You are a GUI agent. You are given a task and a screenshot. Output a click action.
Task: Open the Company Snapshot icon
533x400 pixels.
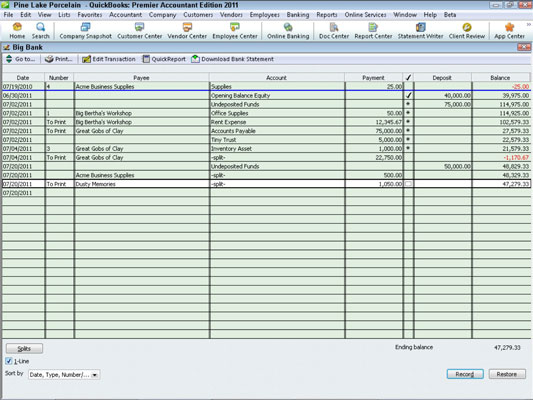coord(85,27)
